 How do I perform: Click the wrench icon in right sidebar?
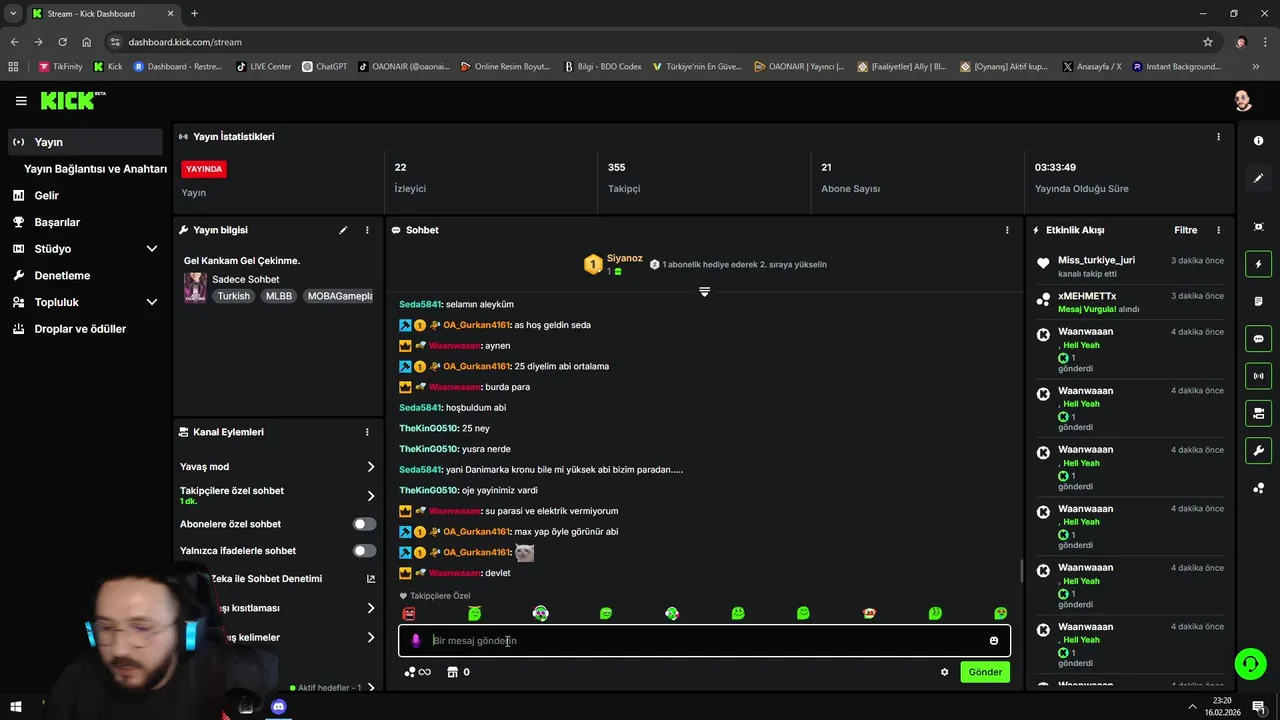tap(1258, 450)
